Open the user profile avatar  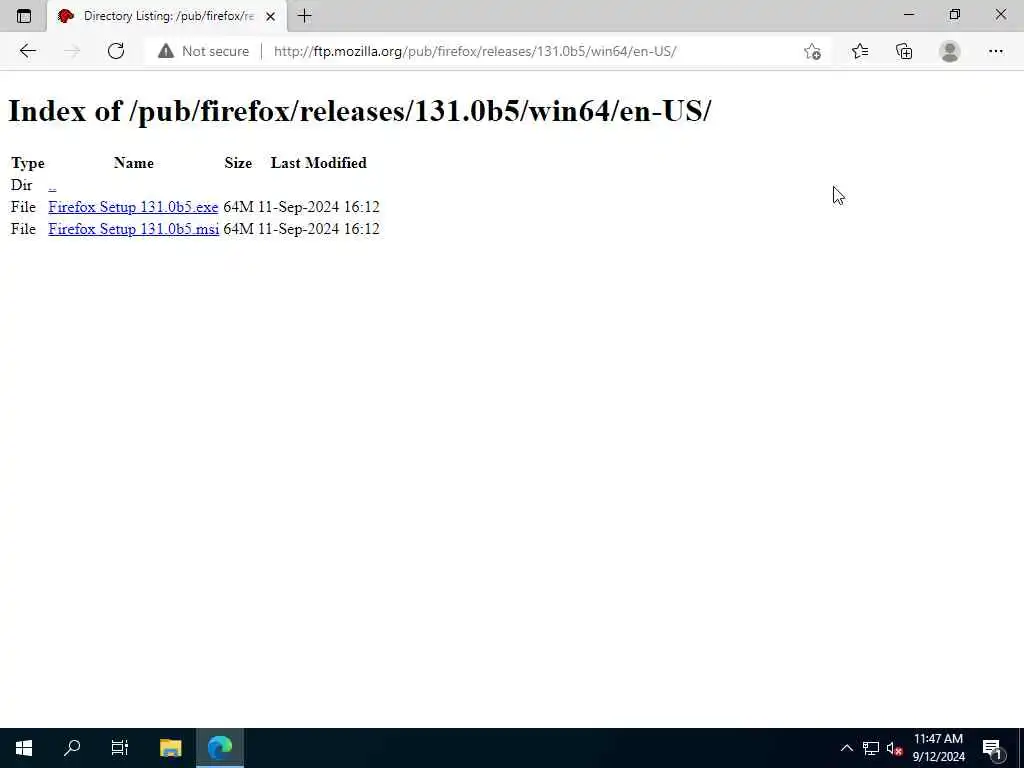tap(950, 51)
